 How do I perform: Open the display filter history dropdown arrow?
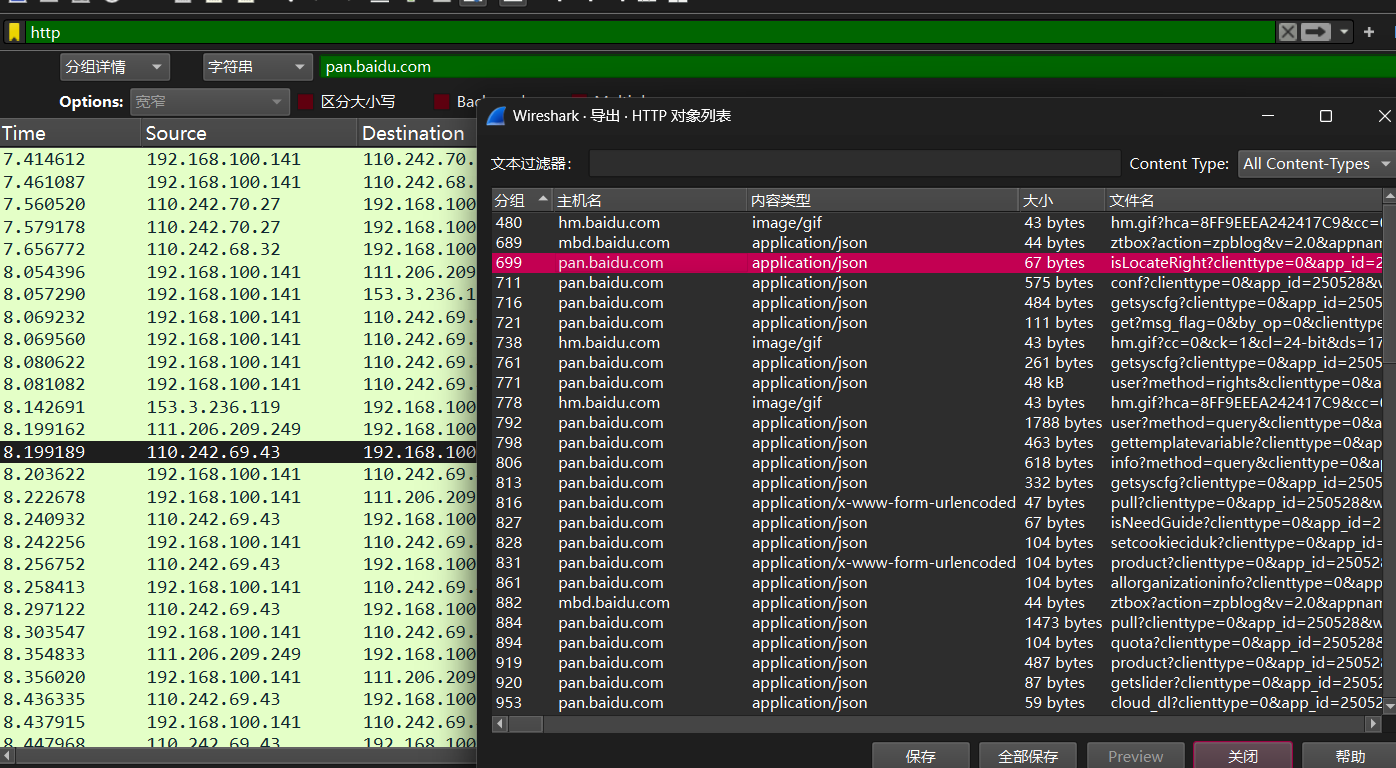coord(1344,32)
